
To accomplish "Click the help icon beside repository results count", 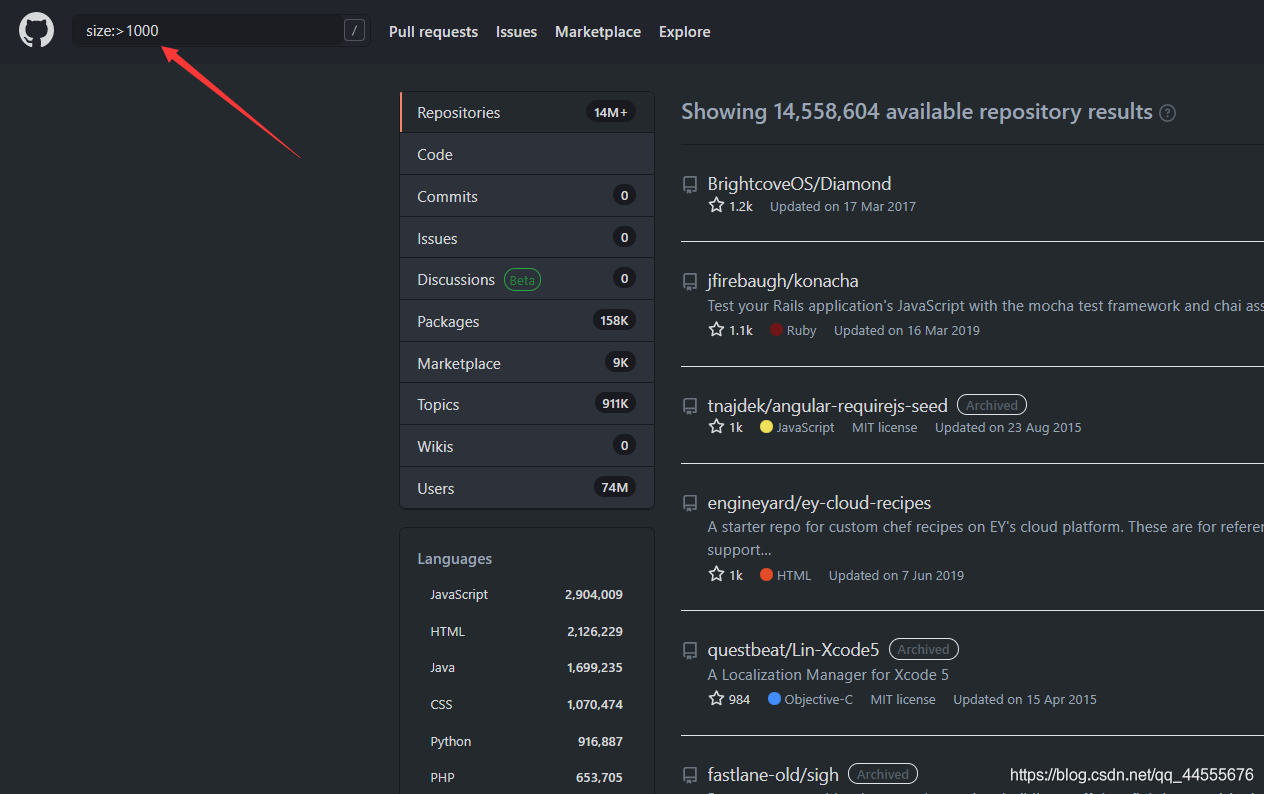I will coord(1167,113).
